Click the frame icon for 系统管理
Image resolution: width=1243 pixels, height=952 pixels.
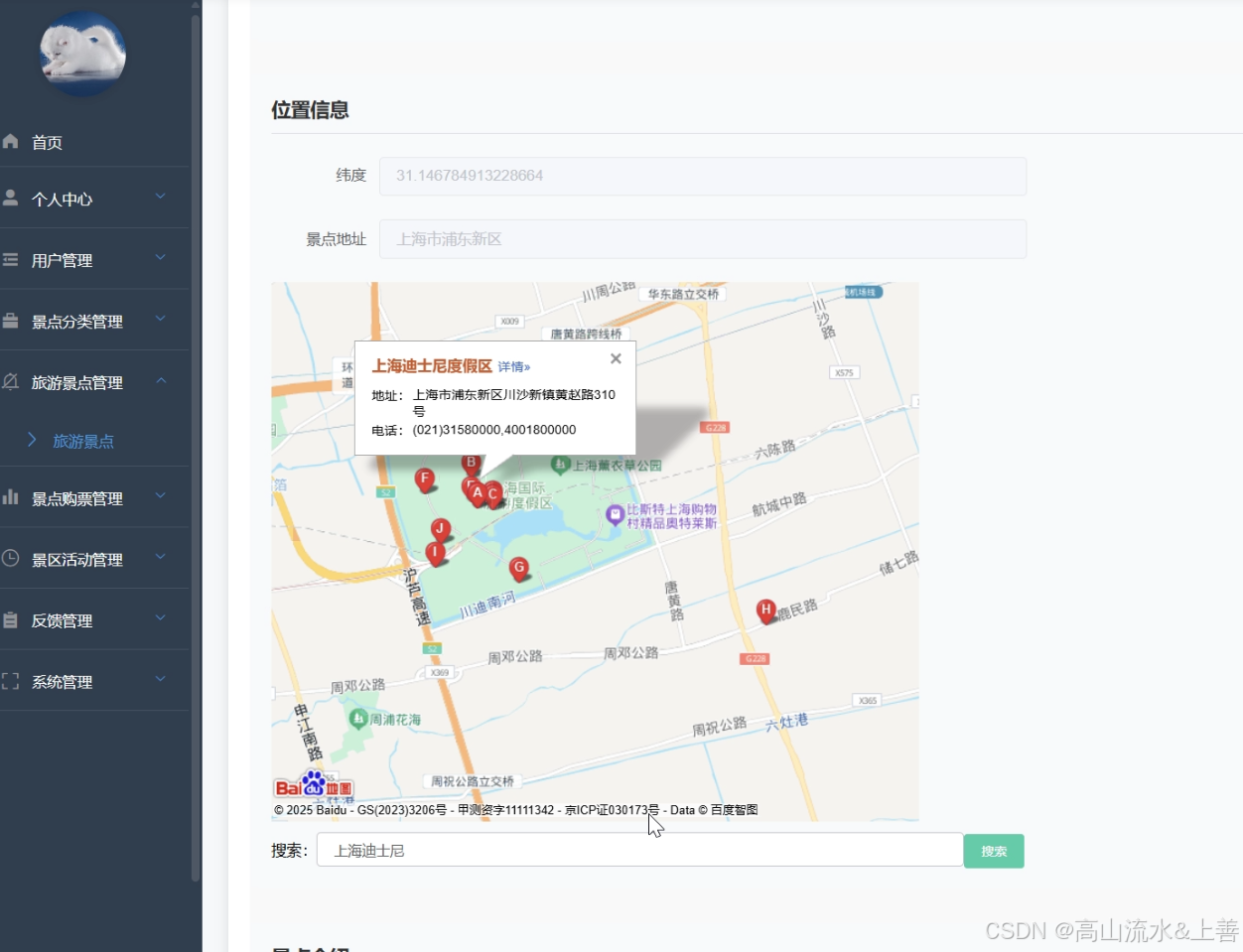(10, 681)
